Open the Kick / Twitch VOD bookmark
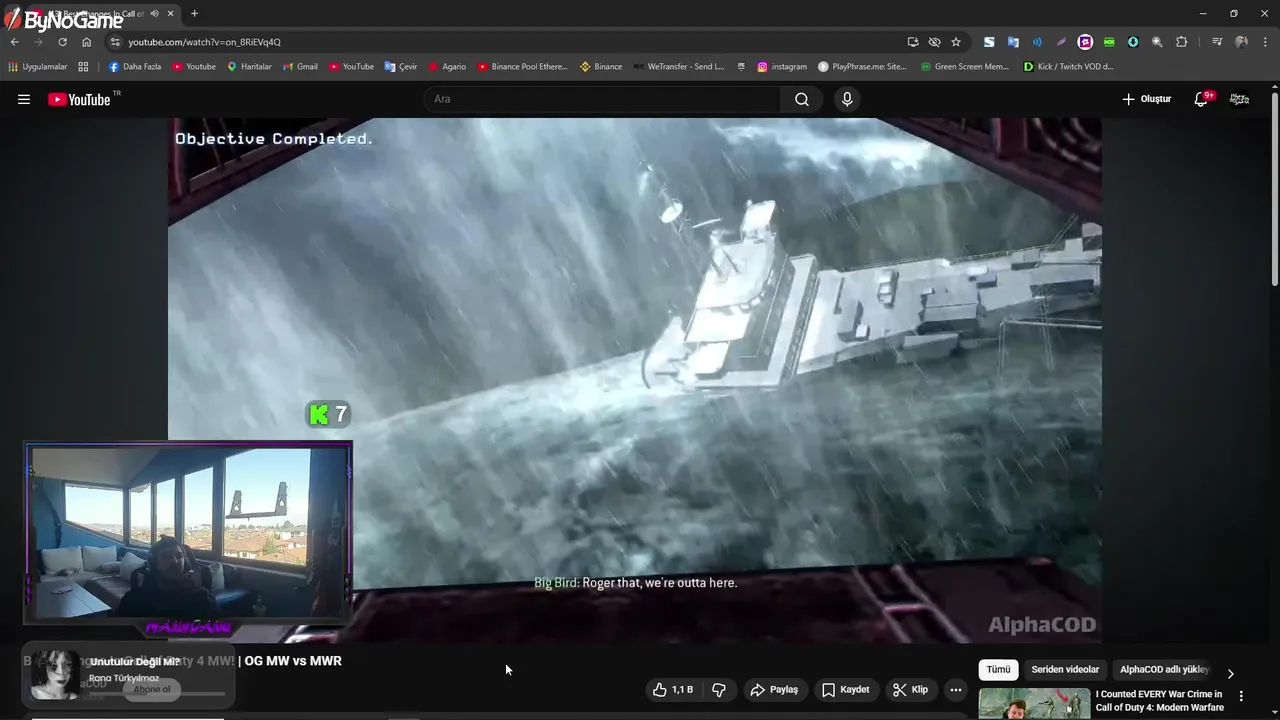The image size is (1280, 720). (1068, 67)
